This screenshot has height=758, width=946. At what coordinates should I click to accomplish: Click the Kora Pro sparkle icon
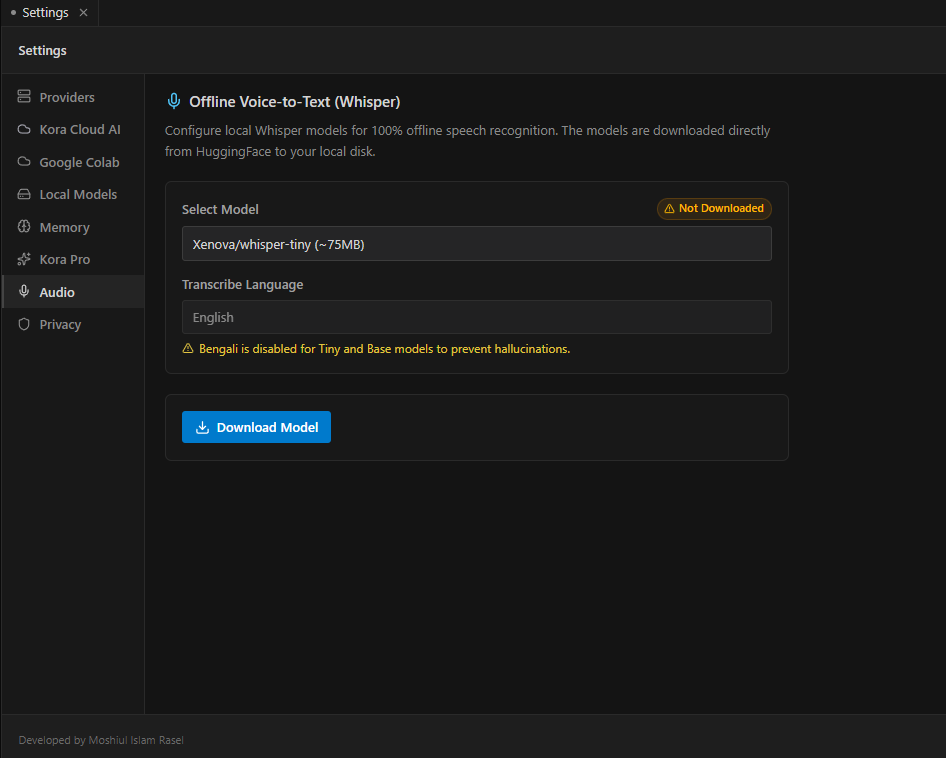point(24,260)
